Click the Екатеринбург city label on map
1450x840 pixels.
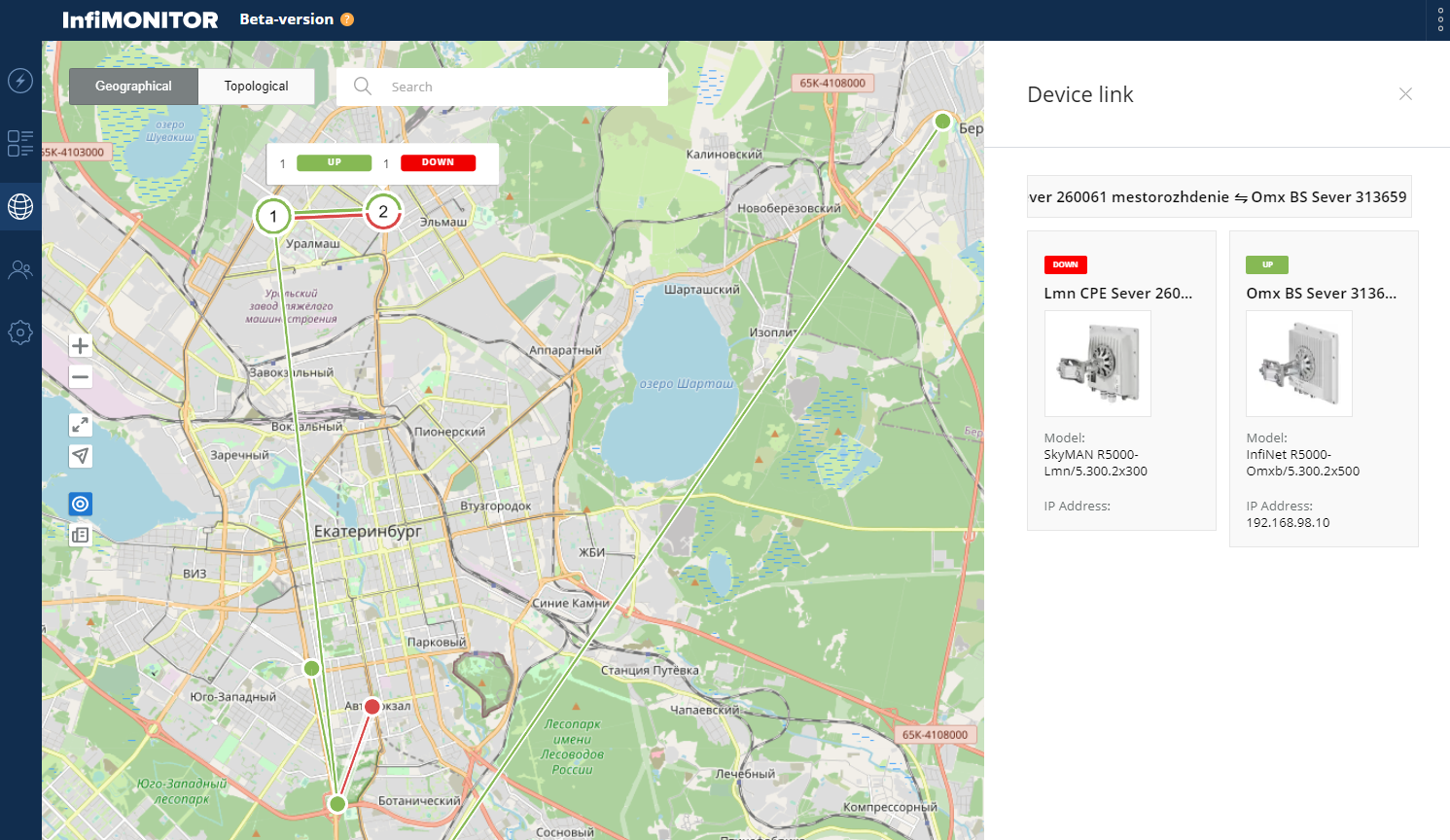click(x=368, y=532)
